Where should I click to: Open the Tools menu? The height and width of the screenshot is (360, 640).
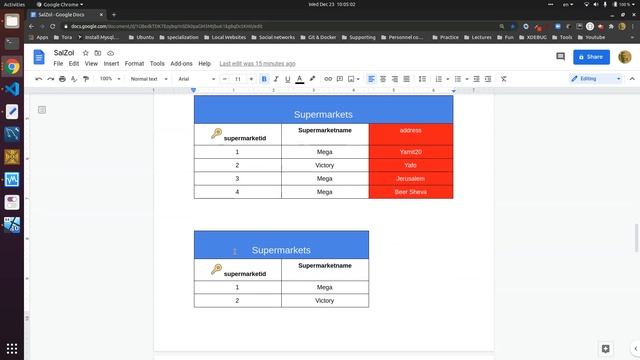tap(157, 64)
